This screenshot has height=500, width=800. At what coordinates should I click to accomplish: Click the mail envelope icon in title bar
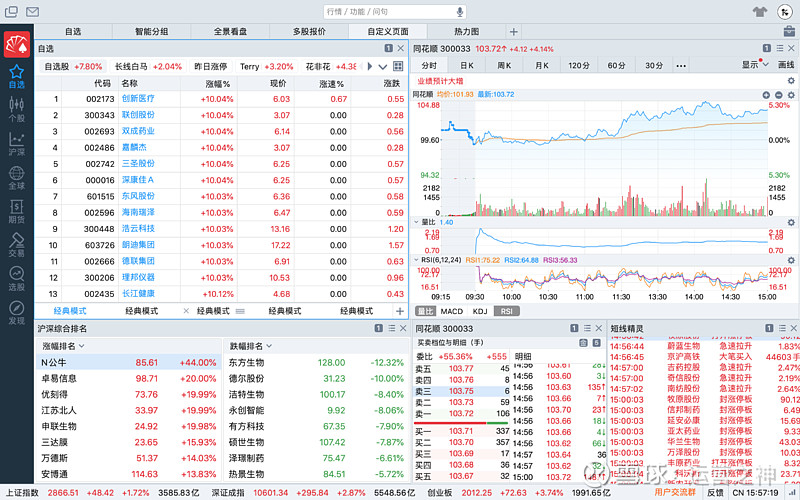(33, 11)
